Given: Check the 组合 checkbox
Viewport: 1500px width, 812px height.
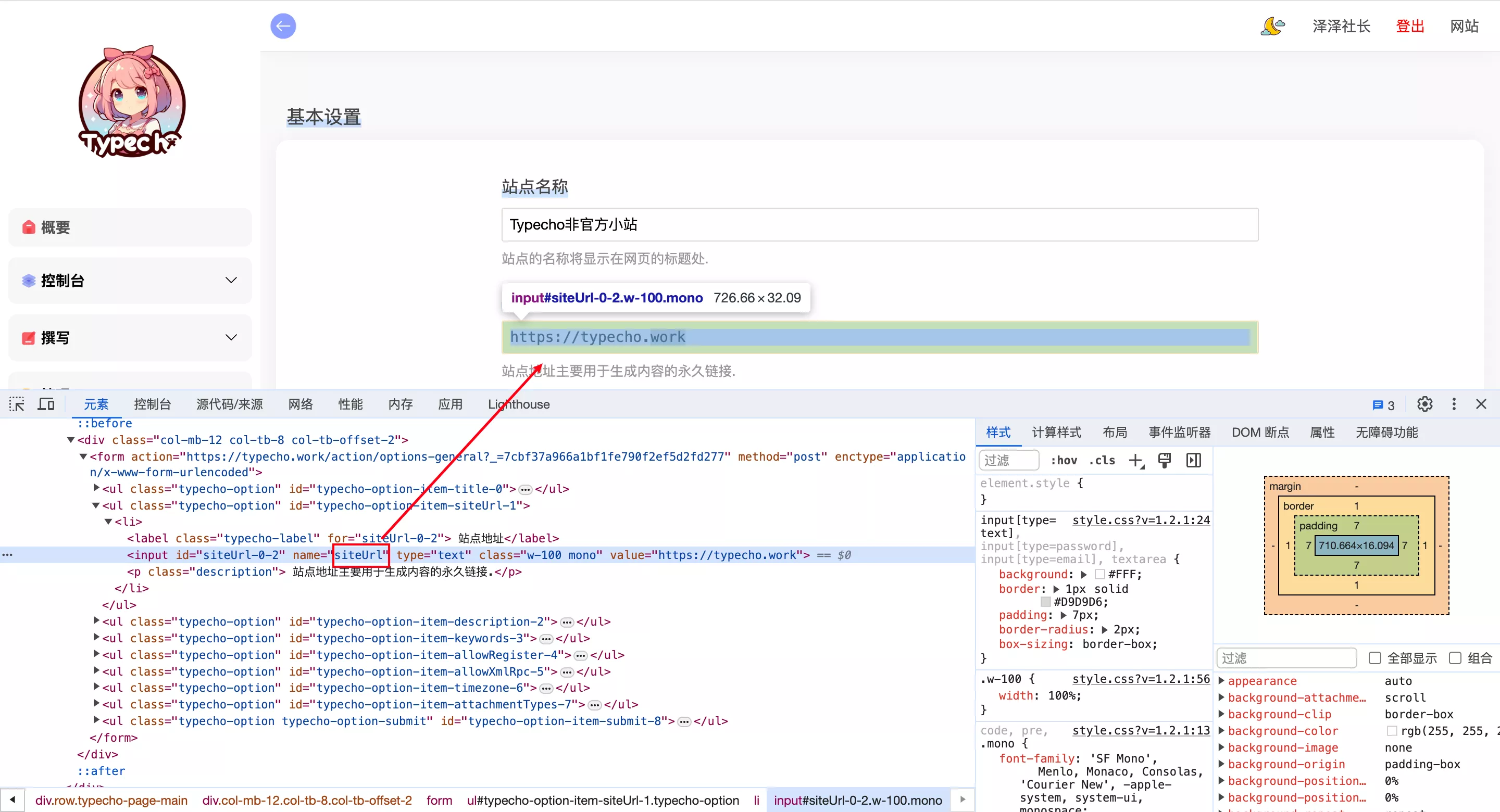Looking at the screenshot, I should point(1455,658).
